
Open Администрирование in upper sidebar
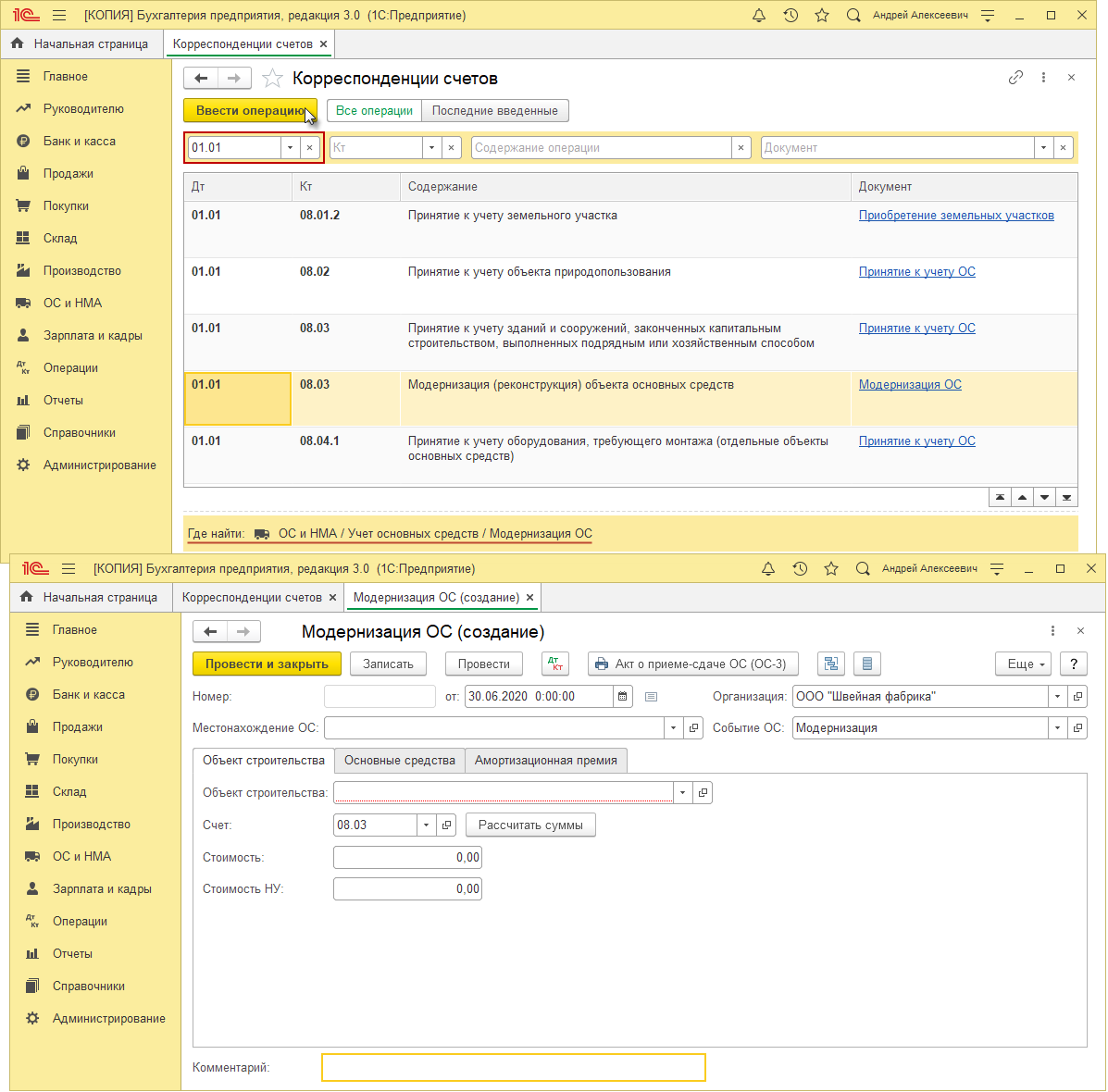click(x=99, y=465)
